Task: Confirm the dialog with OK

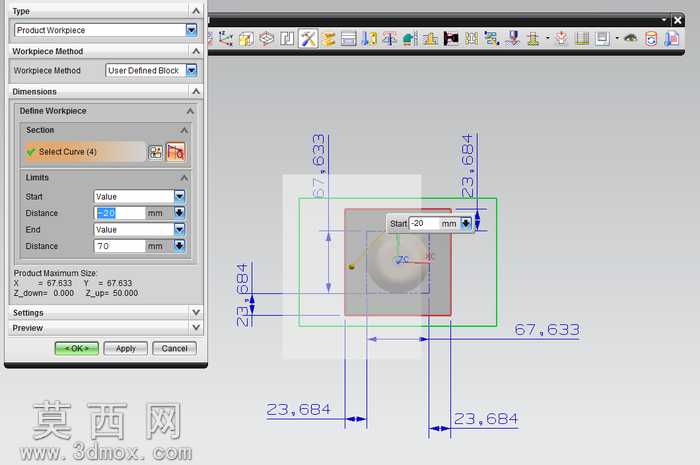Action: tap(76, 349)
